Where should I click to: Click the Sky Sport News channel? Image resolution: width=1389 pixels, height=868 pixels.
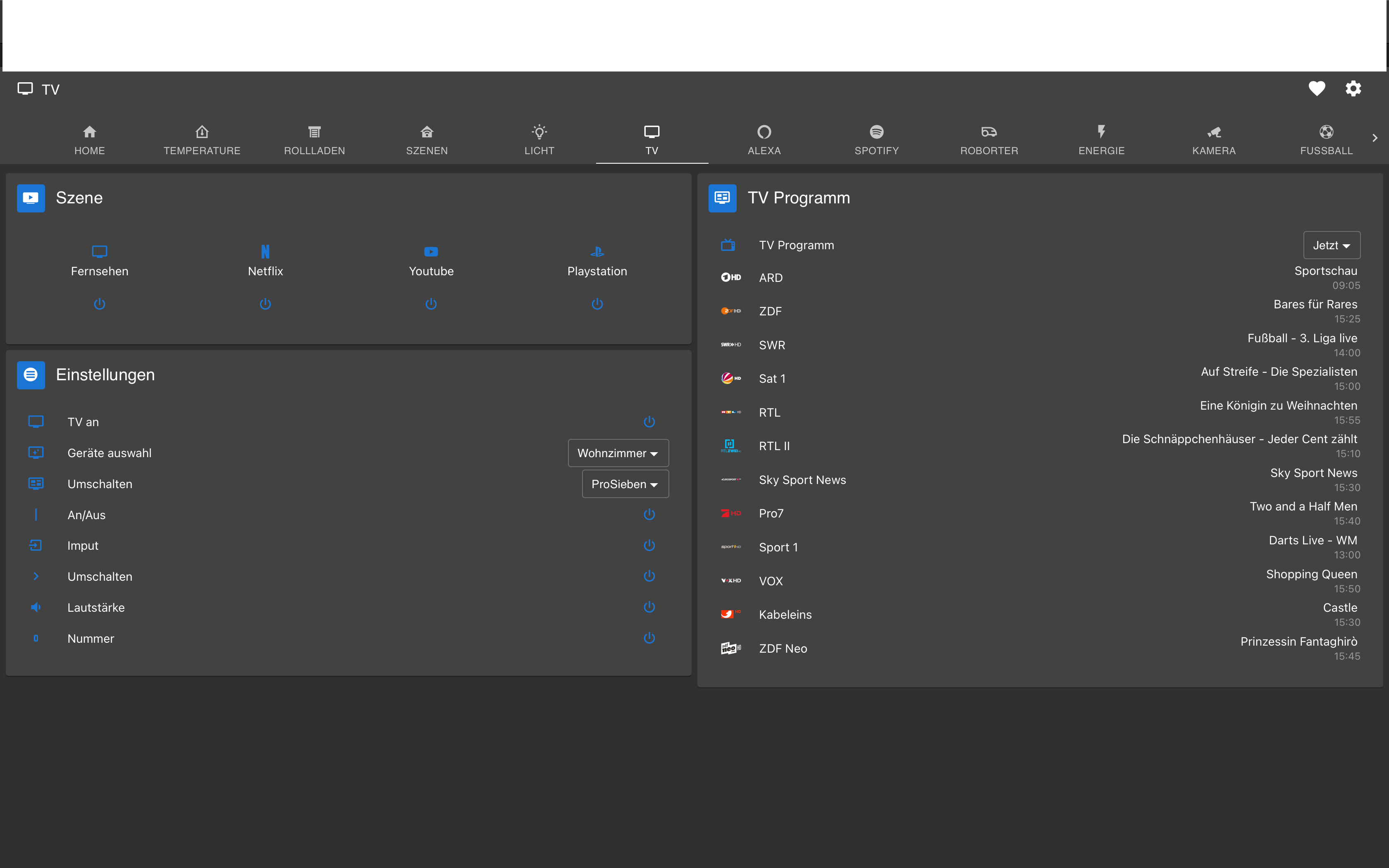[x=802, y=480]
